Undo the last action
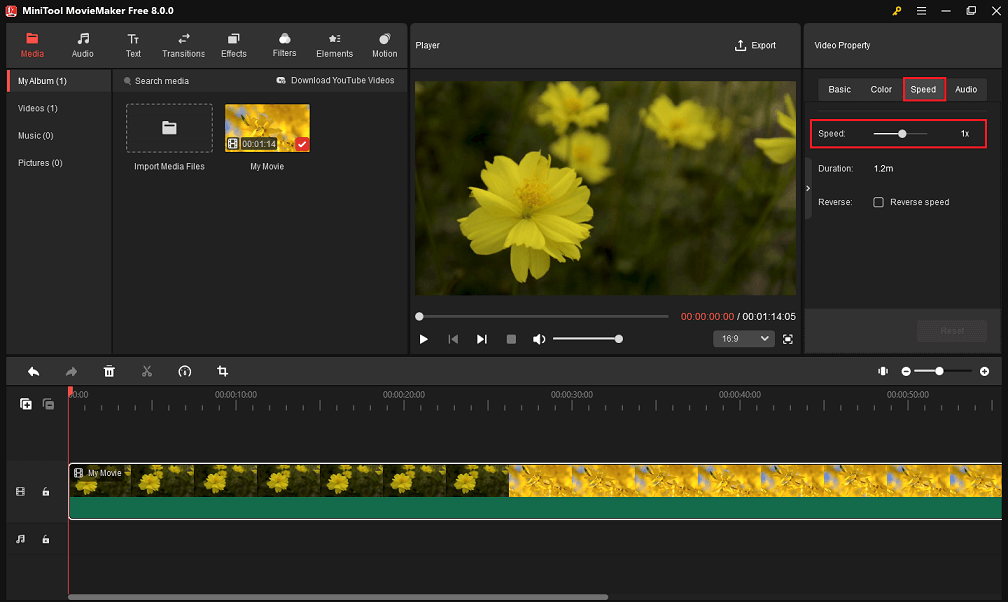1008x602 pixels. [33, 372]
